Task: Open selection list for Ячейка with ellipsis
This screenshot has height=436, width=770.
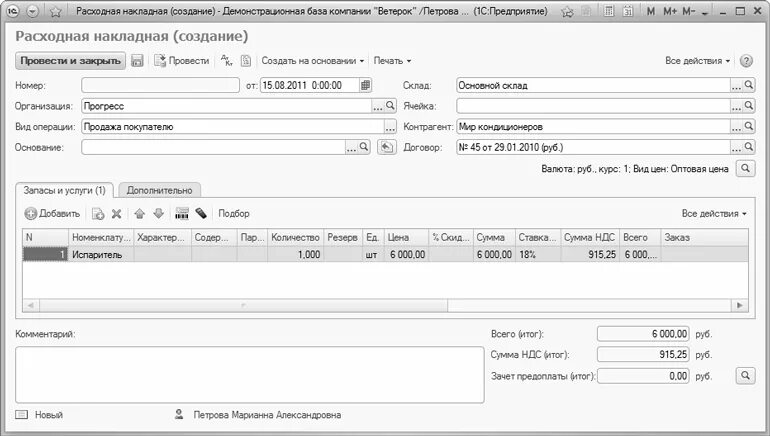Action: click(x=736, y=107)
